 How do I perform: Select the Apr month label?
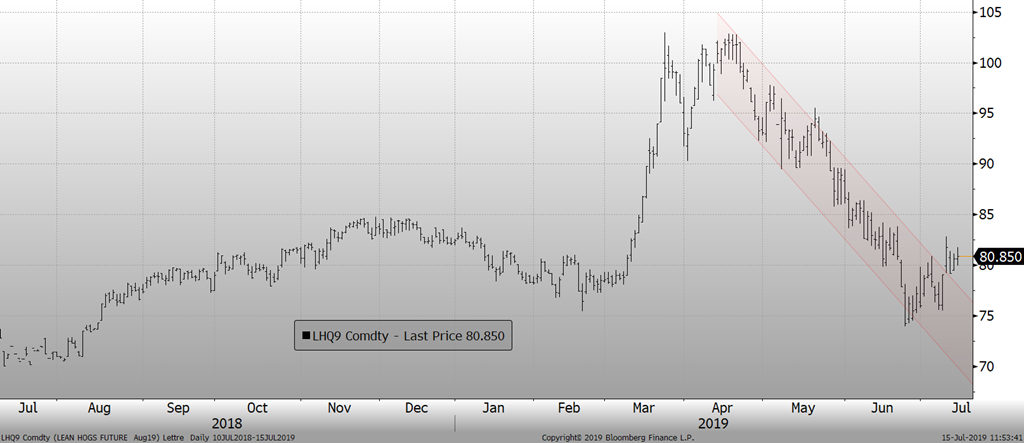(720, 408)
